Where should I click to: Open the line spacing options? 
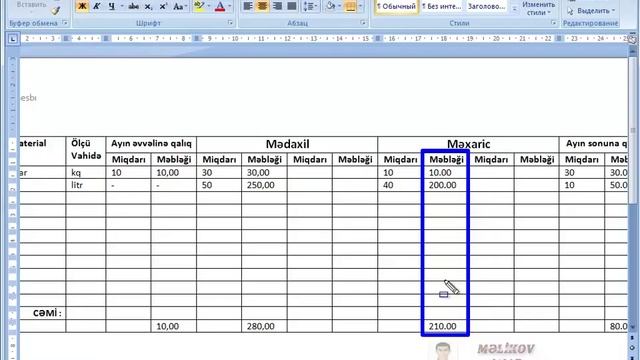coord(310,6)
